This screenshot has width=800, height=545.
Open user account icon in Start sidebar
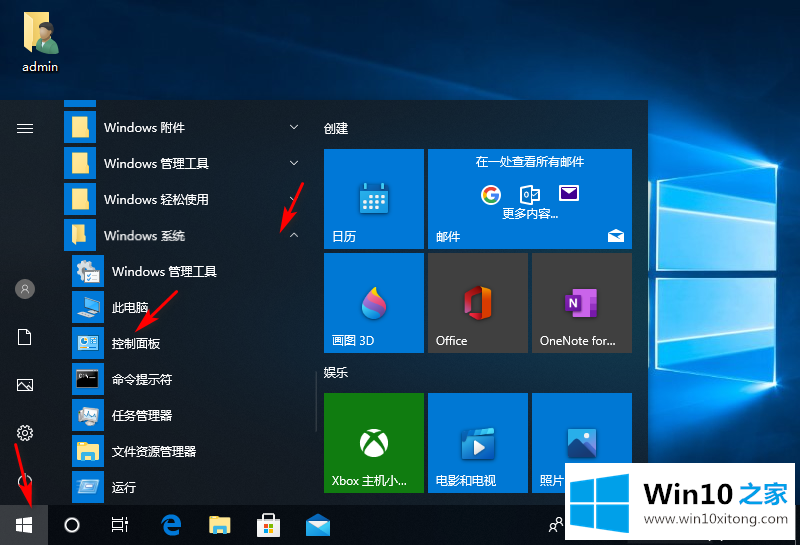click(25, 289)
